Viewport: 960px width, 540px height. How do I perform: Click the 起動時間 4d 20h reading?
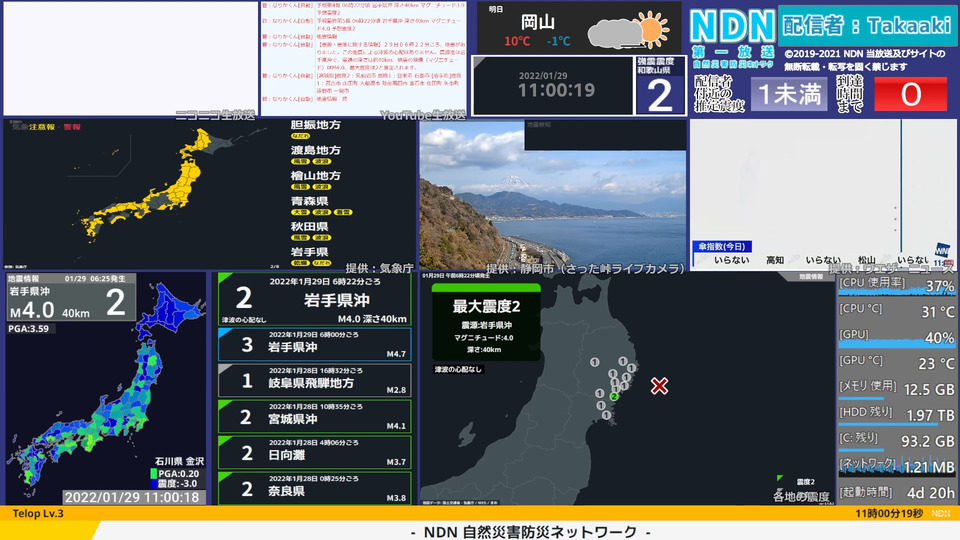coord(896,492)
